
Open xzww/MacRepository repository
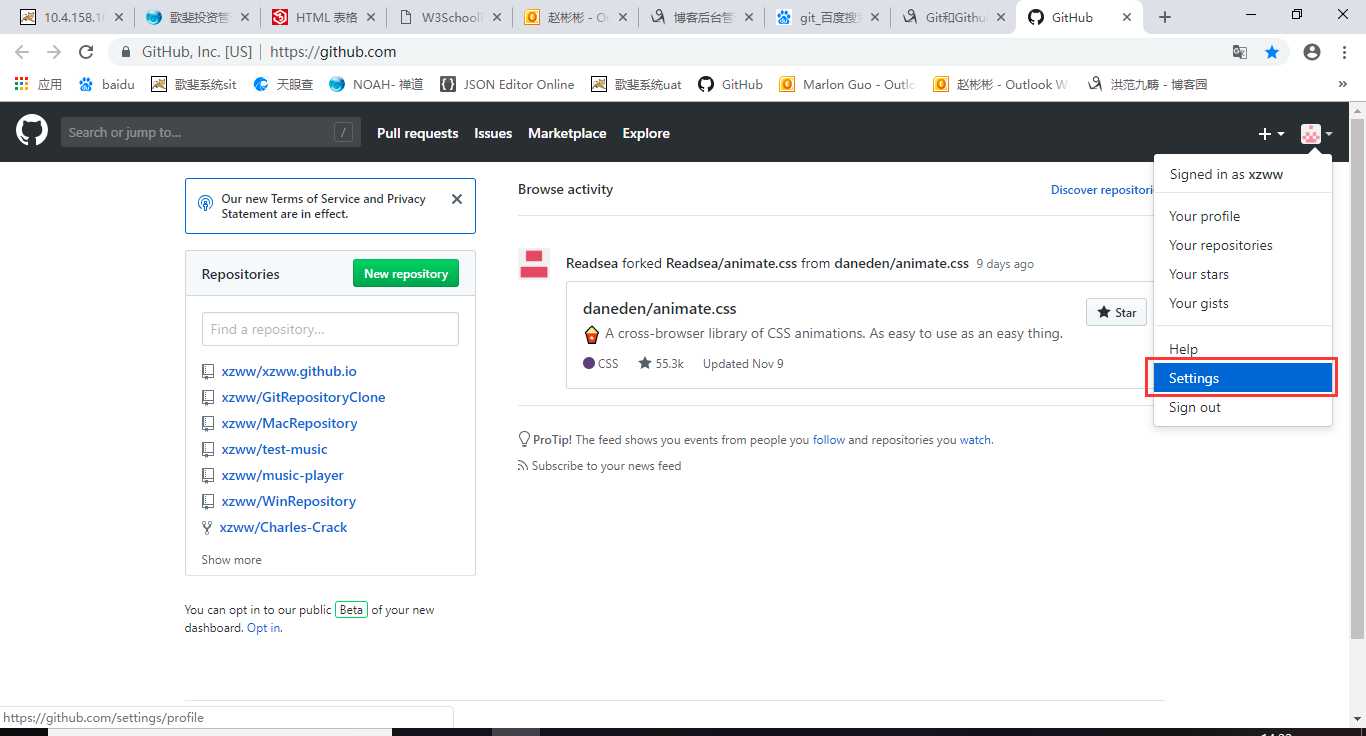pos(289,423)
